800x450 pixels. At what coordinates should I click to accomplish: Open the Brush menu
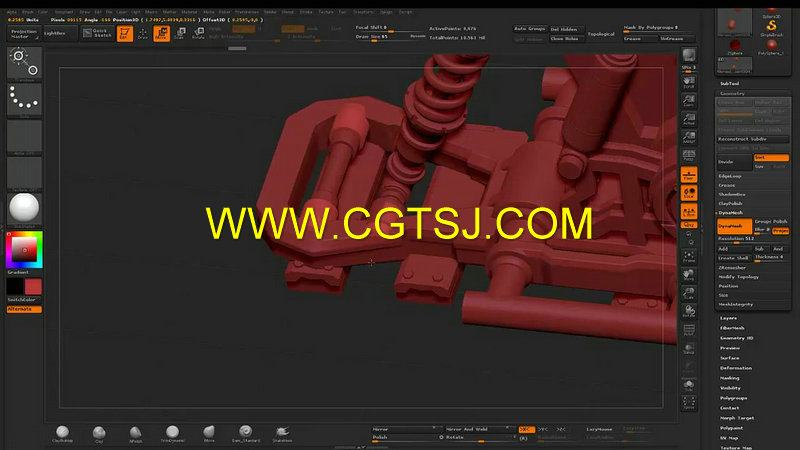point(28,12)
